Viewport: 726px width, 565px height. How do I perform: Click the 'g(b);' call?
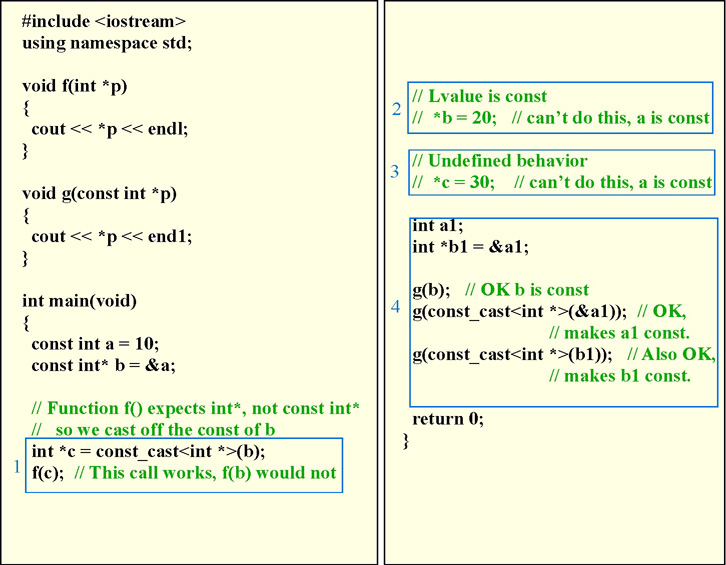point(431,290)
